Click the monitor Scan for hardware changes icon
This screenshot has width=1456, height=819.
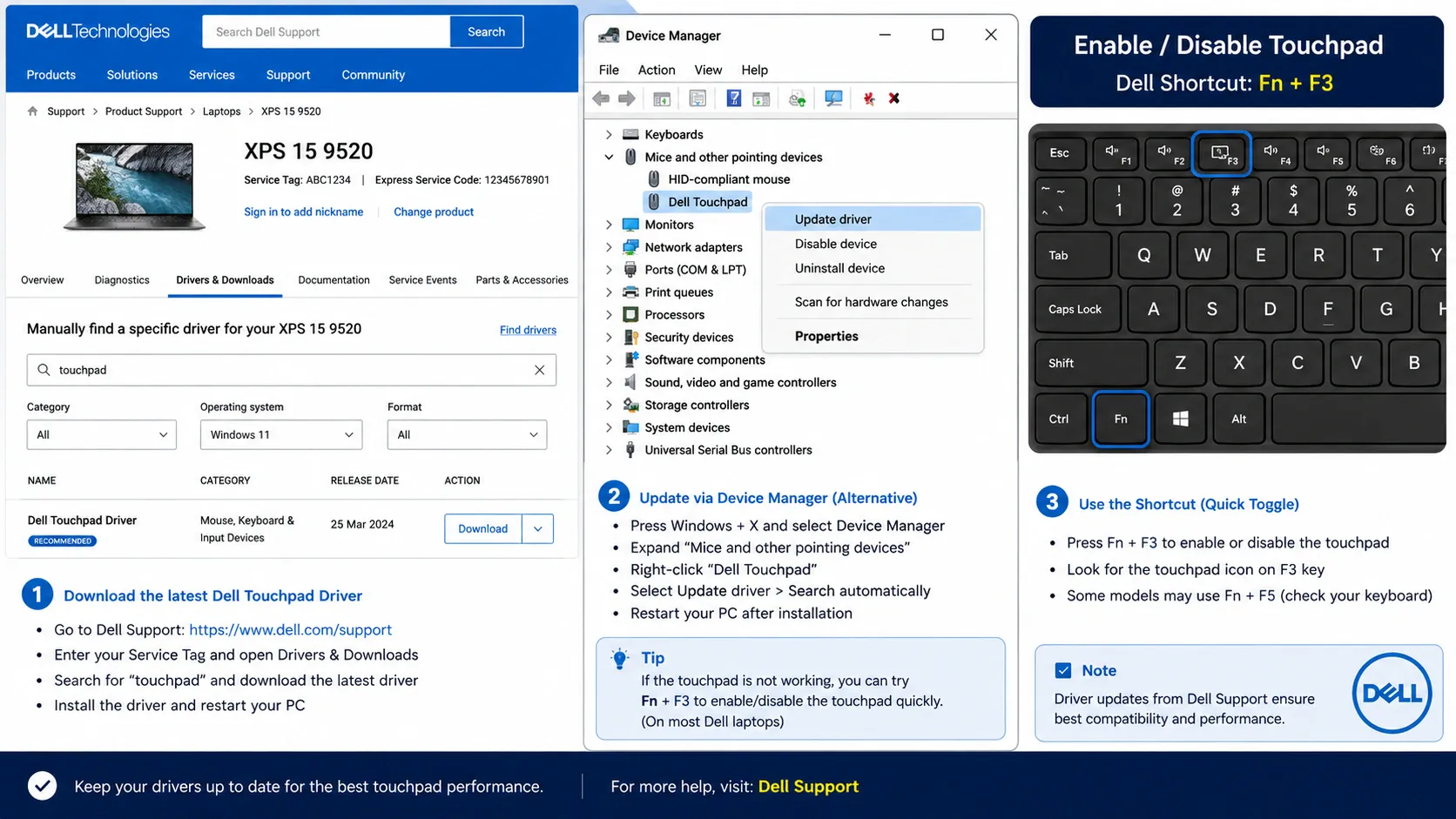[833, 98]
